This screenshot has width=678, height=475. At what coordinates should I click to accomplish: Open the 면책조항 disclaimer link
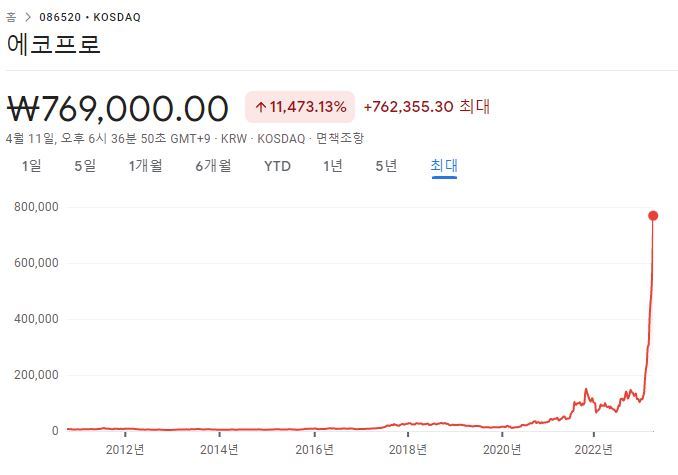click(340, 138)
